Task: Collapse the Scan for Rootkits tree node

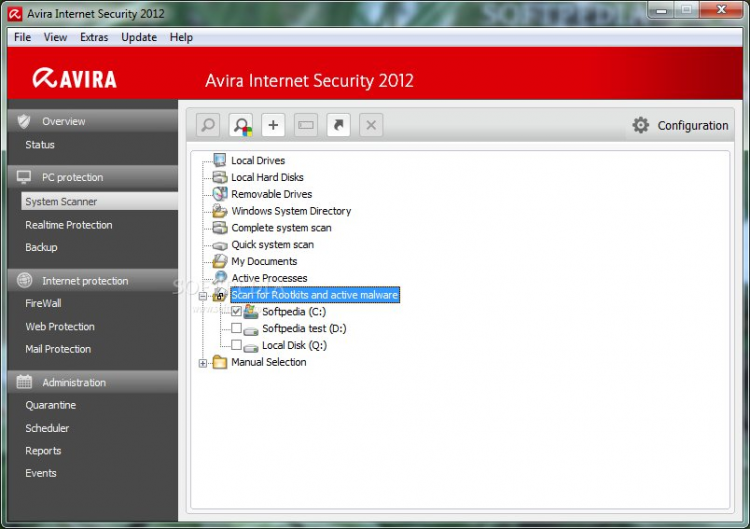Action: 203,296
